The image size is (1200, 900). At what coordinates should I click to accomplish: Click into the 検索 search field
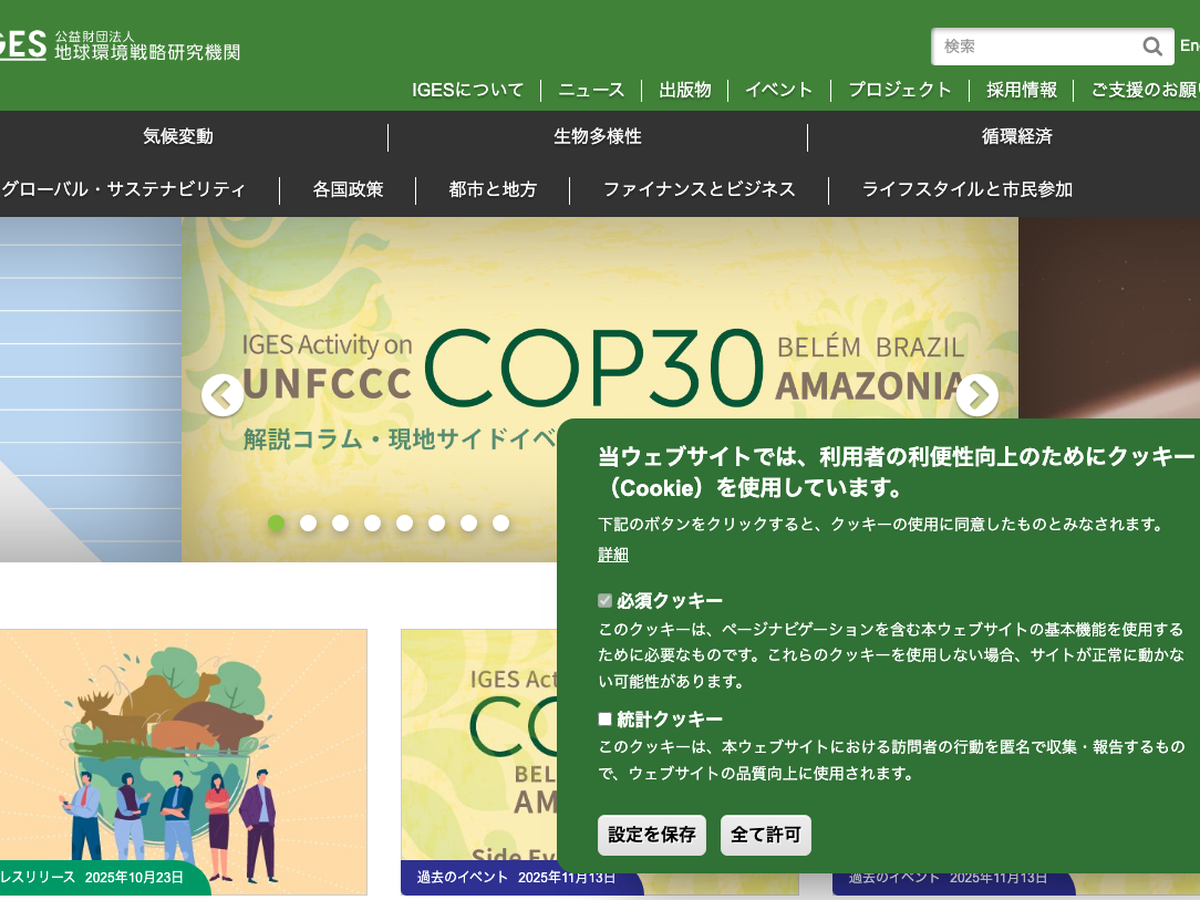tap(1035, 46)
